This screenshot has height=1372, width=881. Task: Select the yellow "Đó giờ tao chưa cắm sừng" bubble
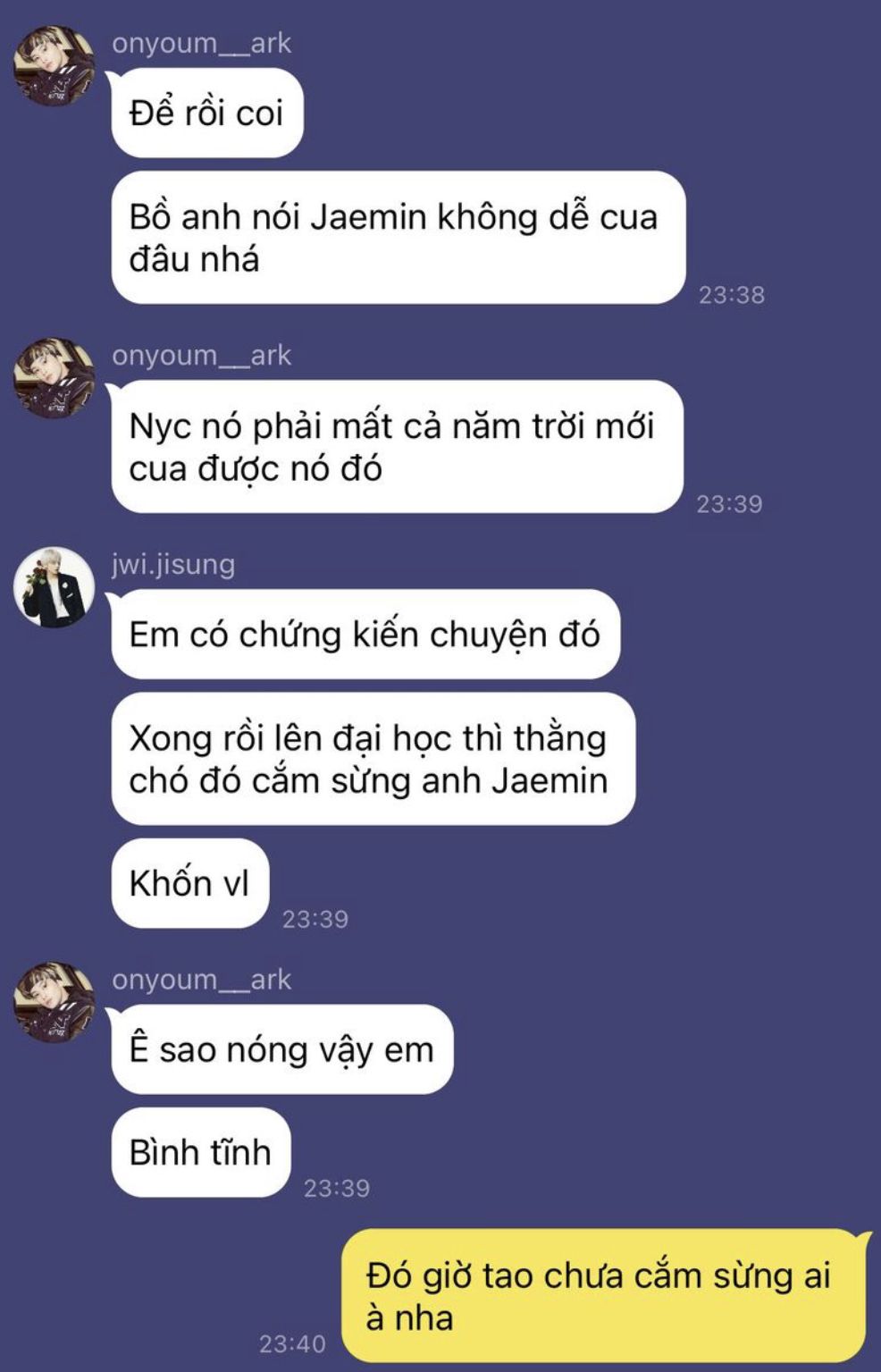point(607,1296)
